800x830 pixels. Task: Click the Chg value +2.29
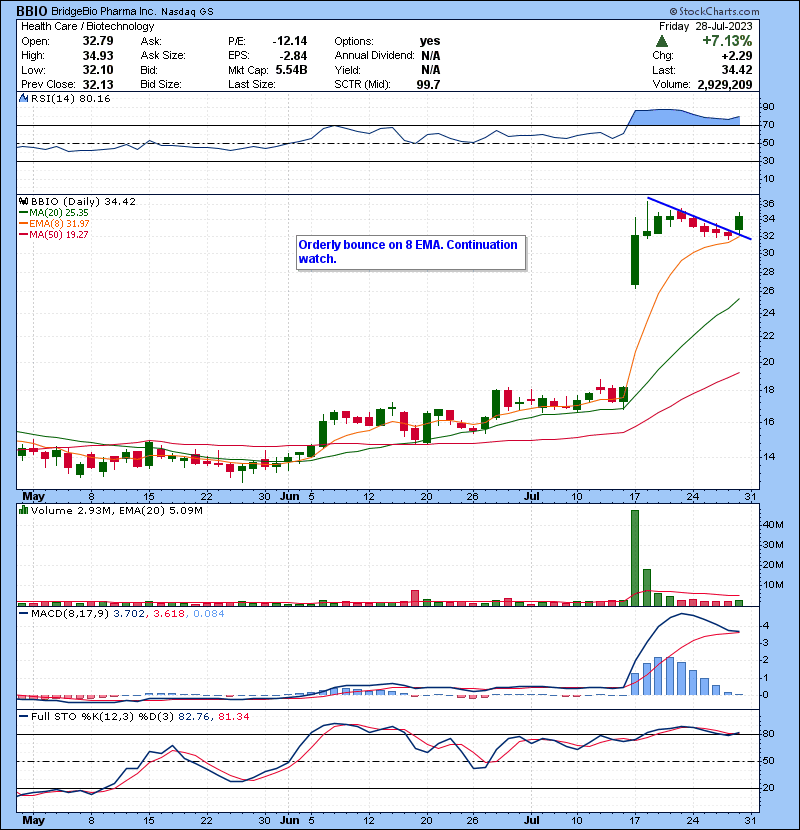(x=737, y=56)
